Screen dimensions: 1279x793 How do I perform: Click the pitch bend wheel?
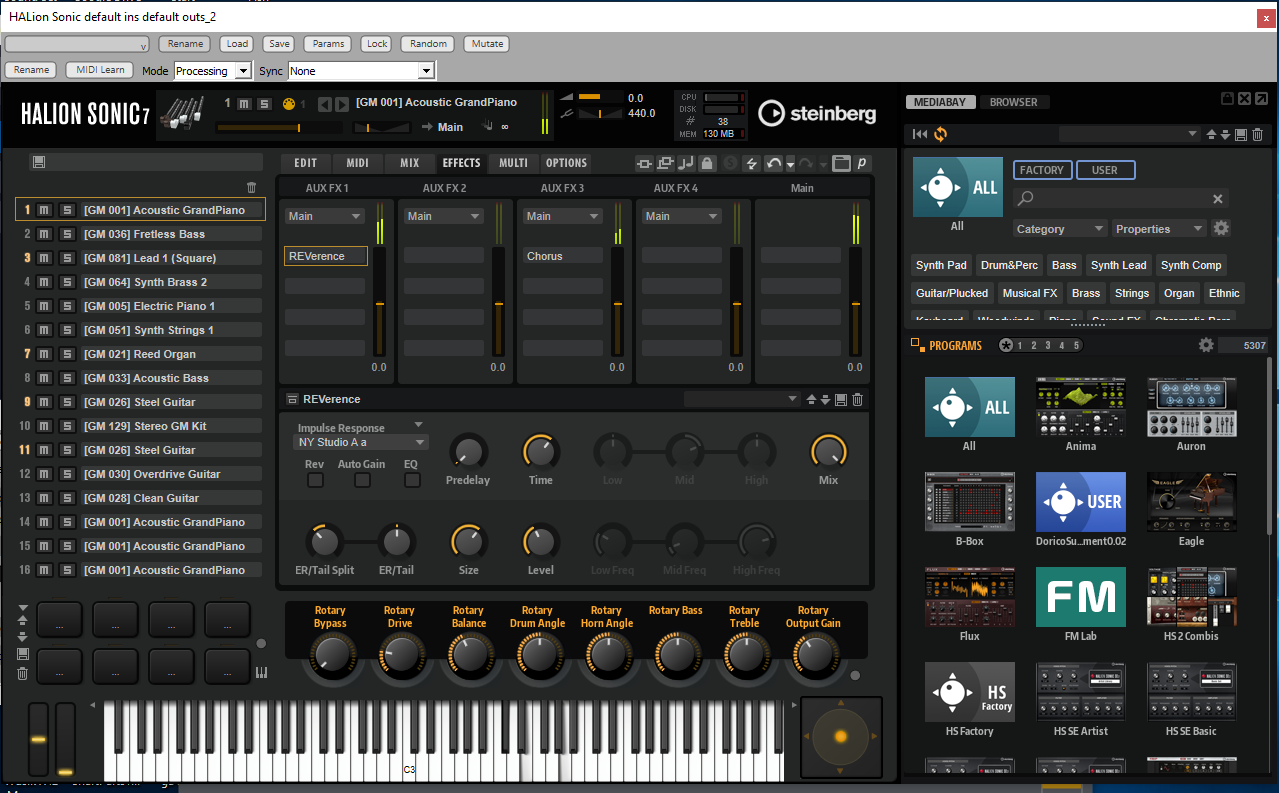(x=38, y=739)
